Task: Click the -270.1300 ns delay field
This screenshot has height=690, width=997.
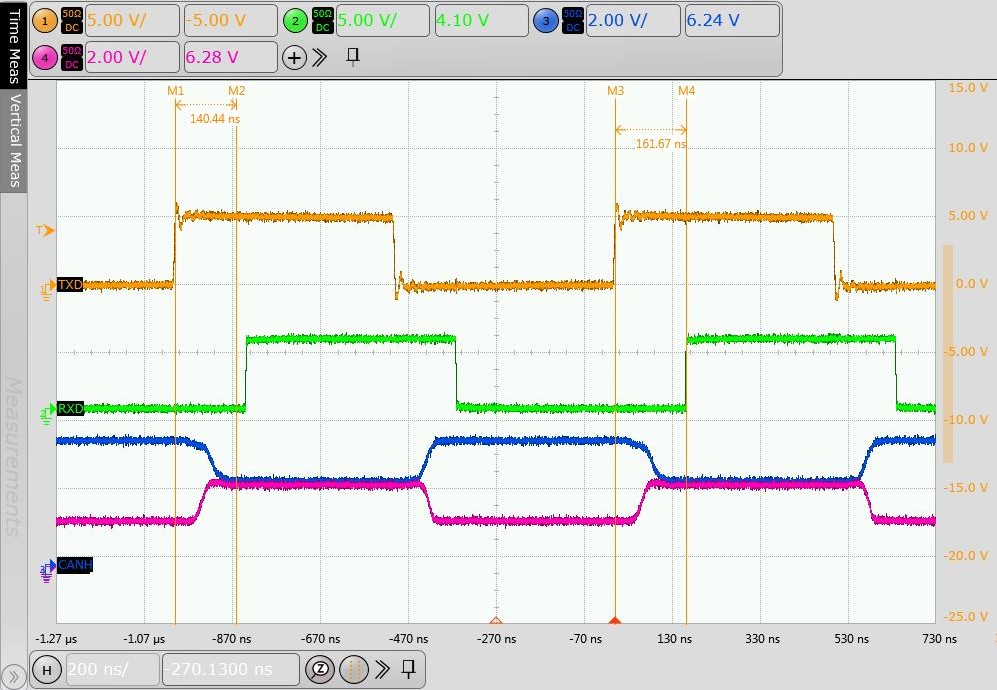Action: 230,669
